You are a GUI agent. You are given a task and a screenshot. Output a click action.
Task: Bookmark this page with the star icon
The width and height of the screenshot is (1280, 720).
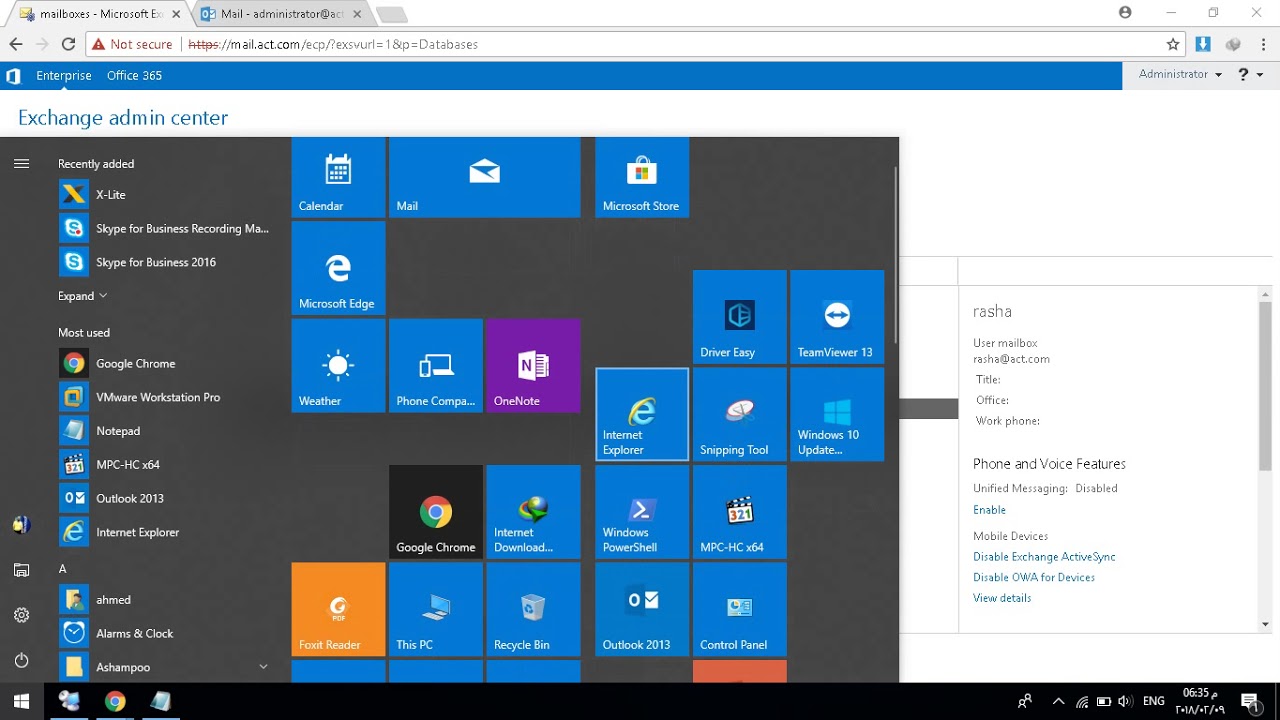1173,44
